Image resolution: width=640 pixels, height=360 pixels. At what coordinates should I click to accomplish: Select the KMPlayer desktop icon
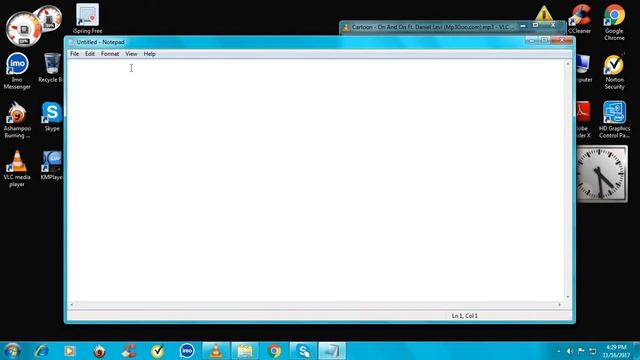[51, 165]
